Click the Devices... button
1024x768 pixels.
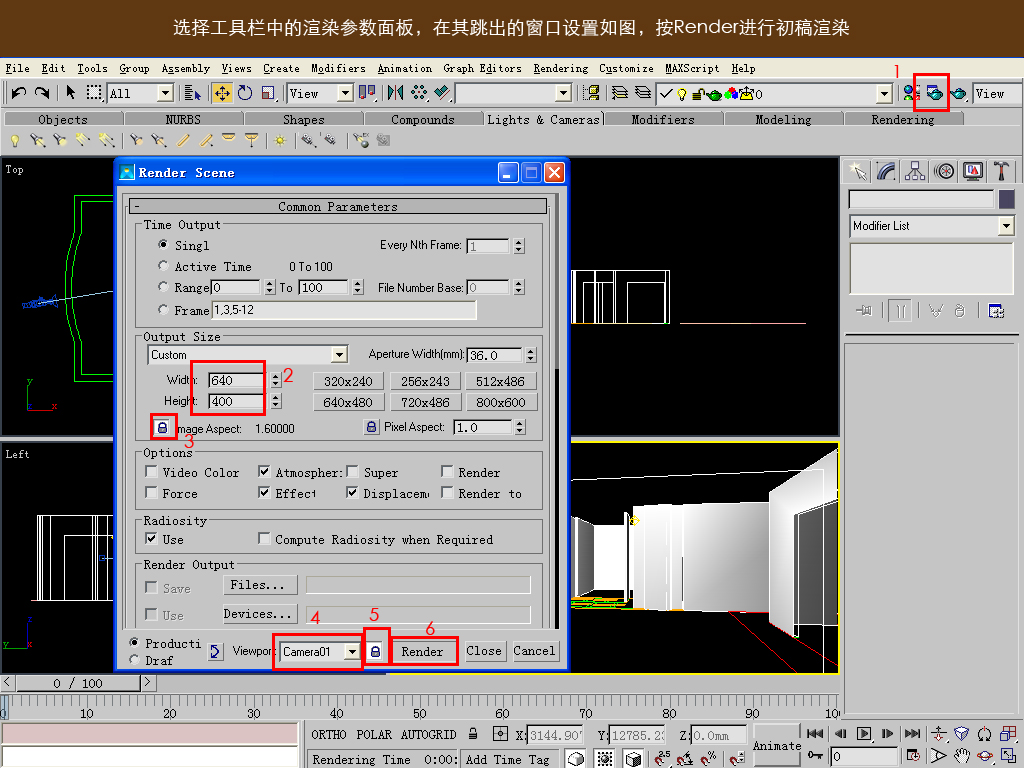(260, 614)
